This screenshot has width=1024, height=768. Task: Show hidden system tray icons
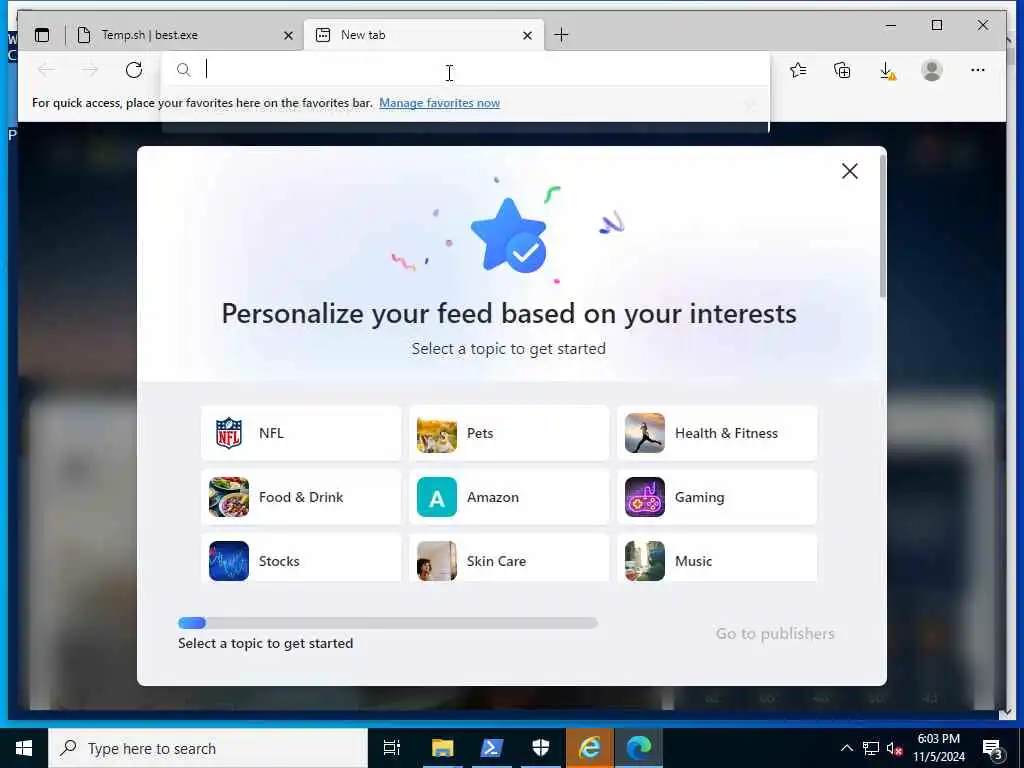(x=846, y=748)
